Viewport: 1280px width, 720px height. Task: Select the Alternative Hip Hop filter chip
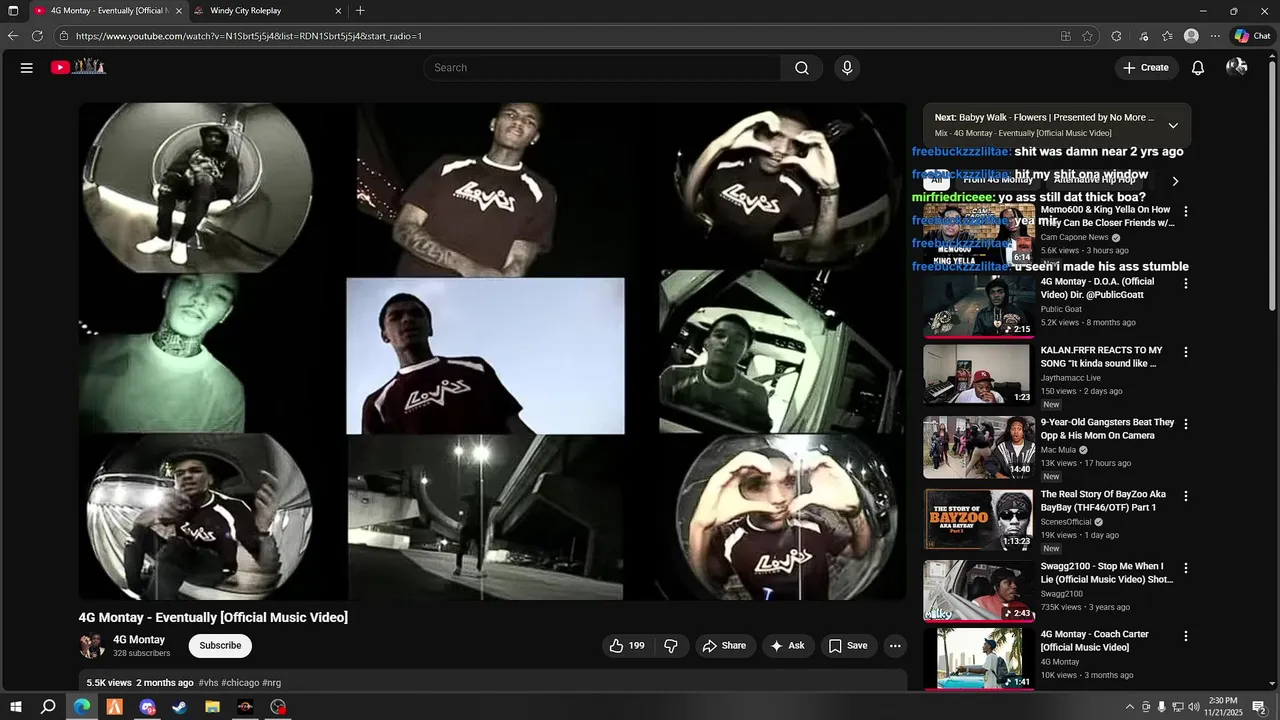coord(1095,180)
